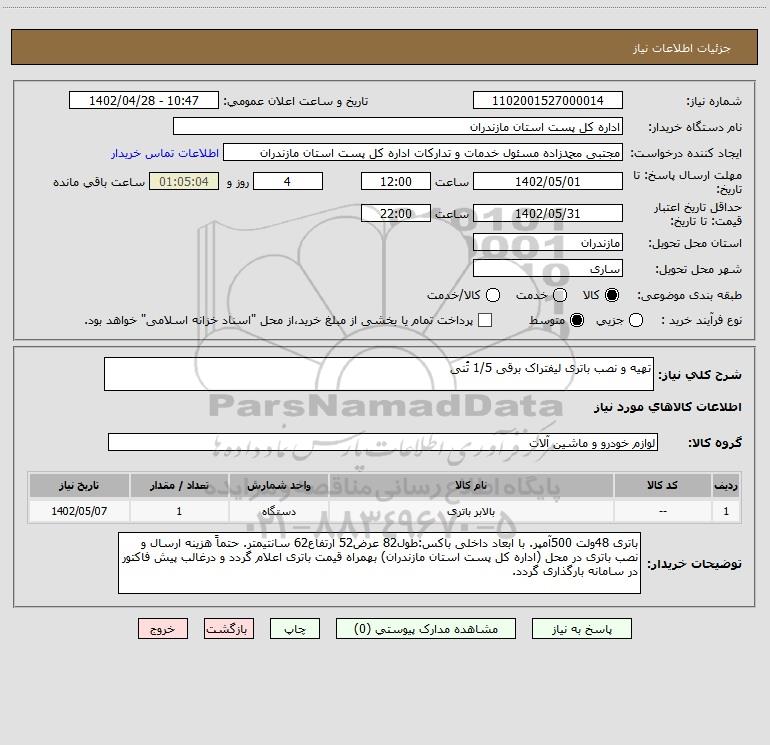Click the اطلاعات کالاهای مورد نیاز heading
The image size is (770, 745).
(x=667, y=407)
